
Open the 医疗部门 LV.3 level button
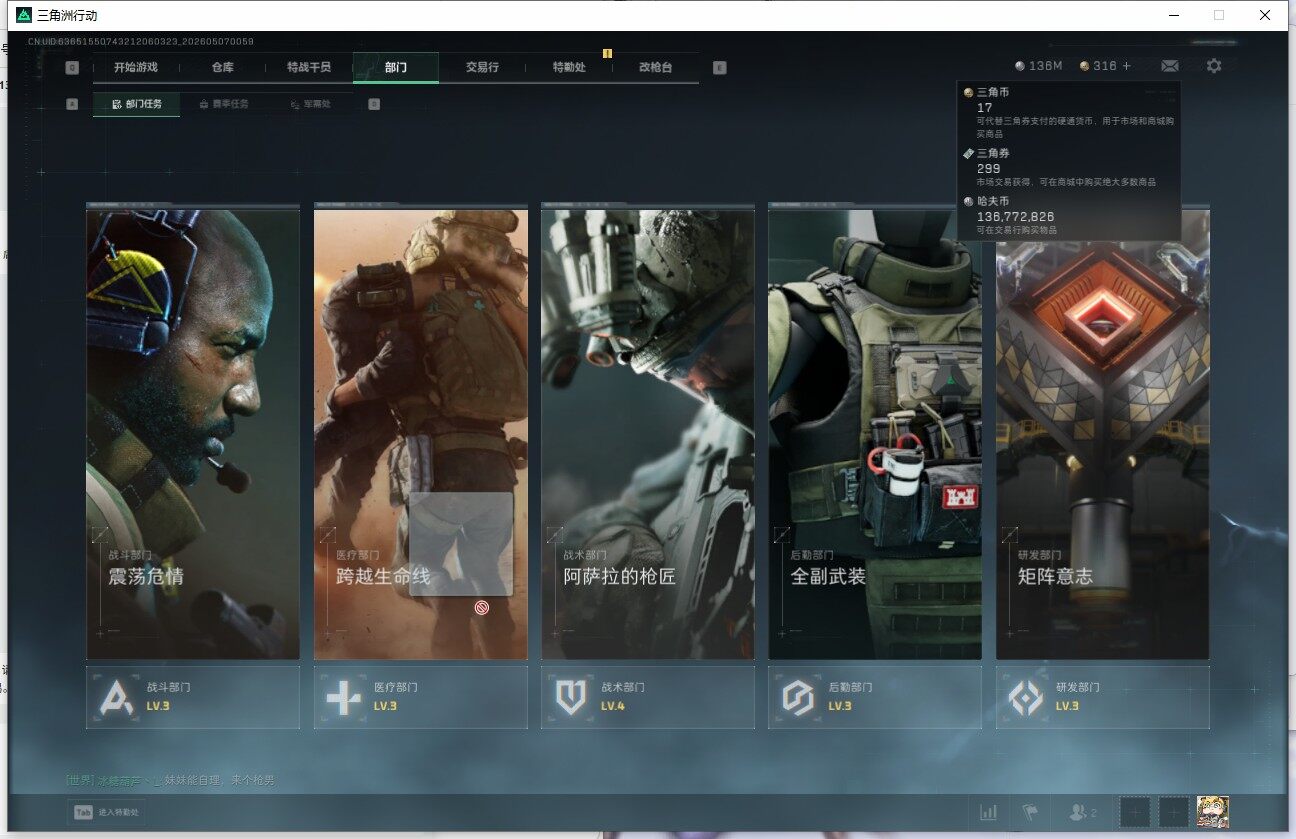pyautogui.click(x=421, y=697)
